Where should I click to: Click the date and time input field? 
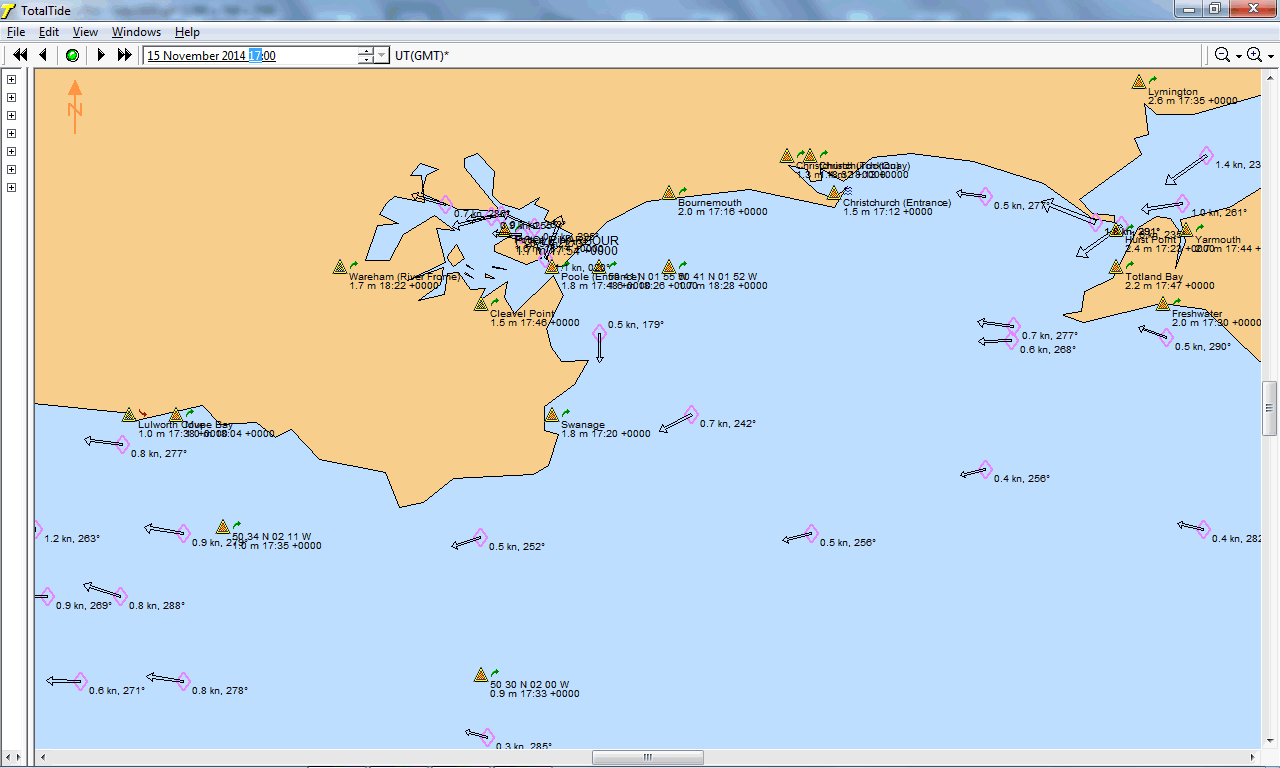point(250,56)
